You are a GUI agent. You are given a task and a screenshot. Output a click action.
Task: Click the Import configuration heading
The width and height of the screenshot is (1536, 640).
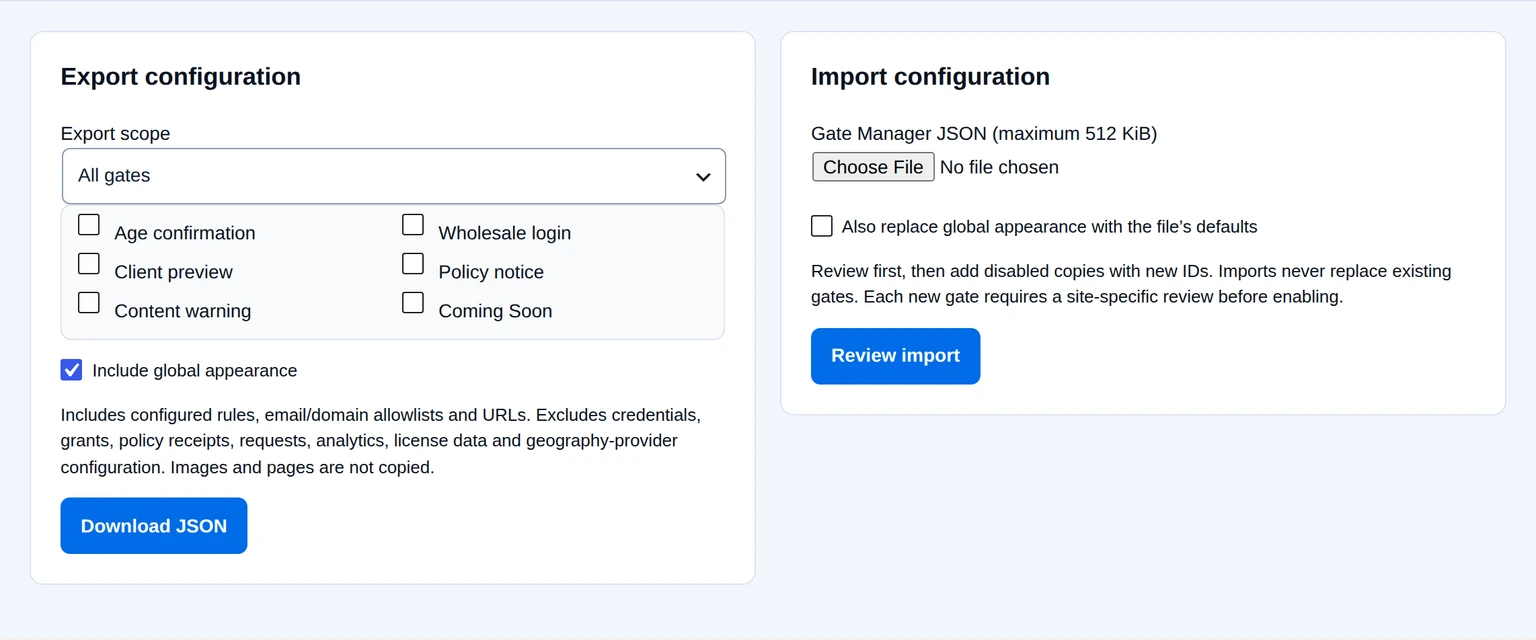930,77
